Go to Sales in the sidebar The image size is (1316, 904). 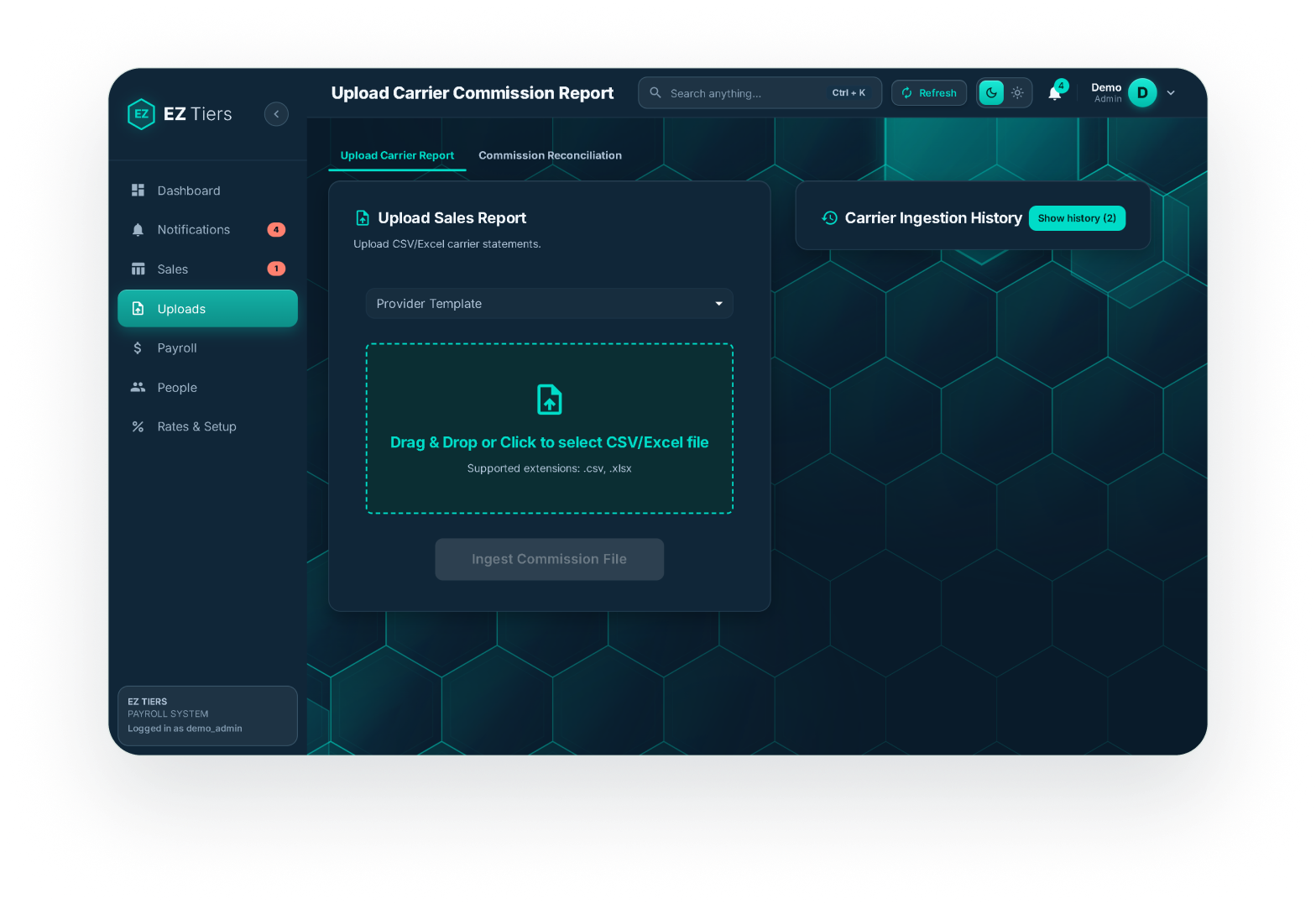pos(207,269)
